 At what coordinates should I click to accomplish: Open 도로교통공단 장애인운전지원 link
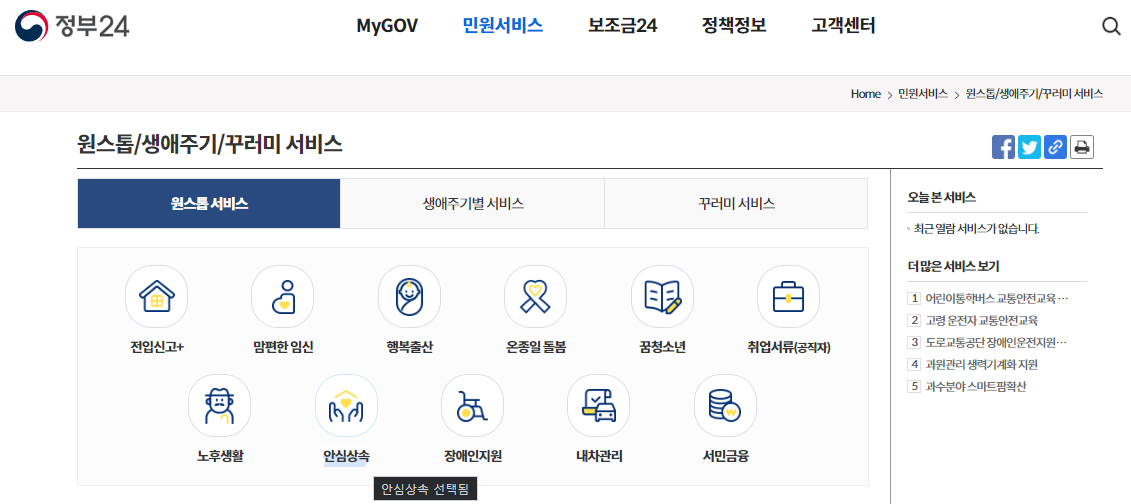click(995, 342)
